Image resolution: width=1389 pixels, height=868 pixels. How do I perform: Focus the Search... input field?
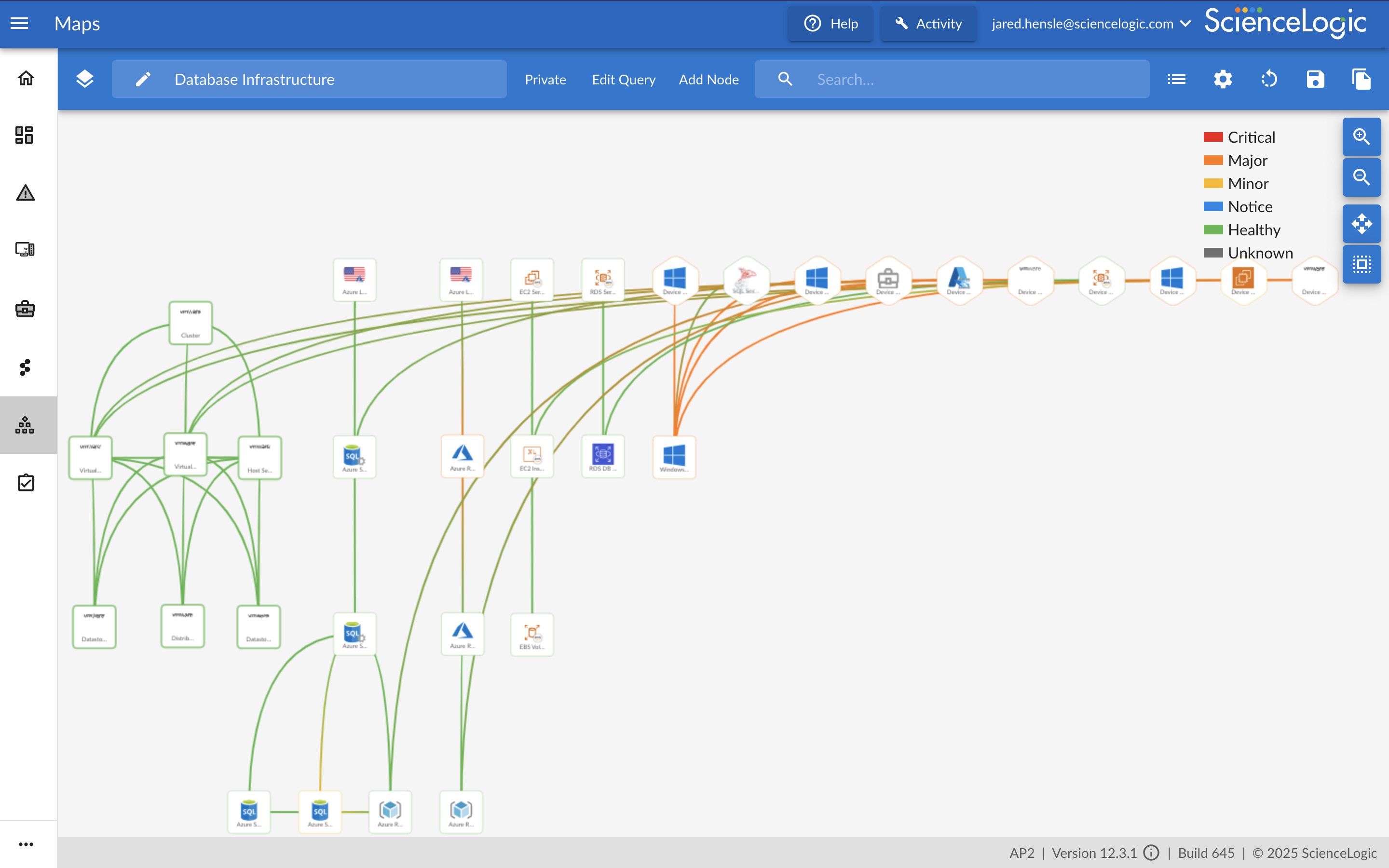[952, 79]
